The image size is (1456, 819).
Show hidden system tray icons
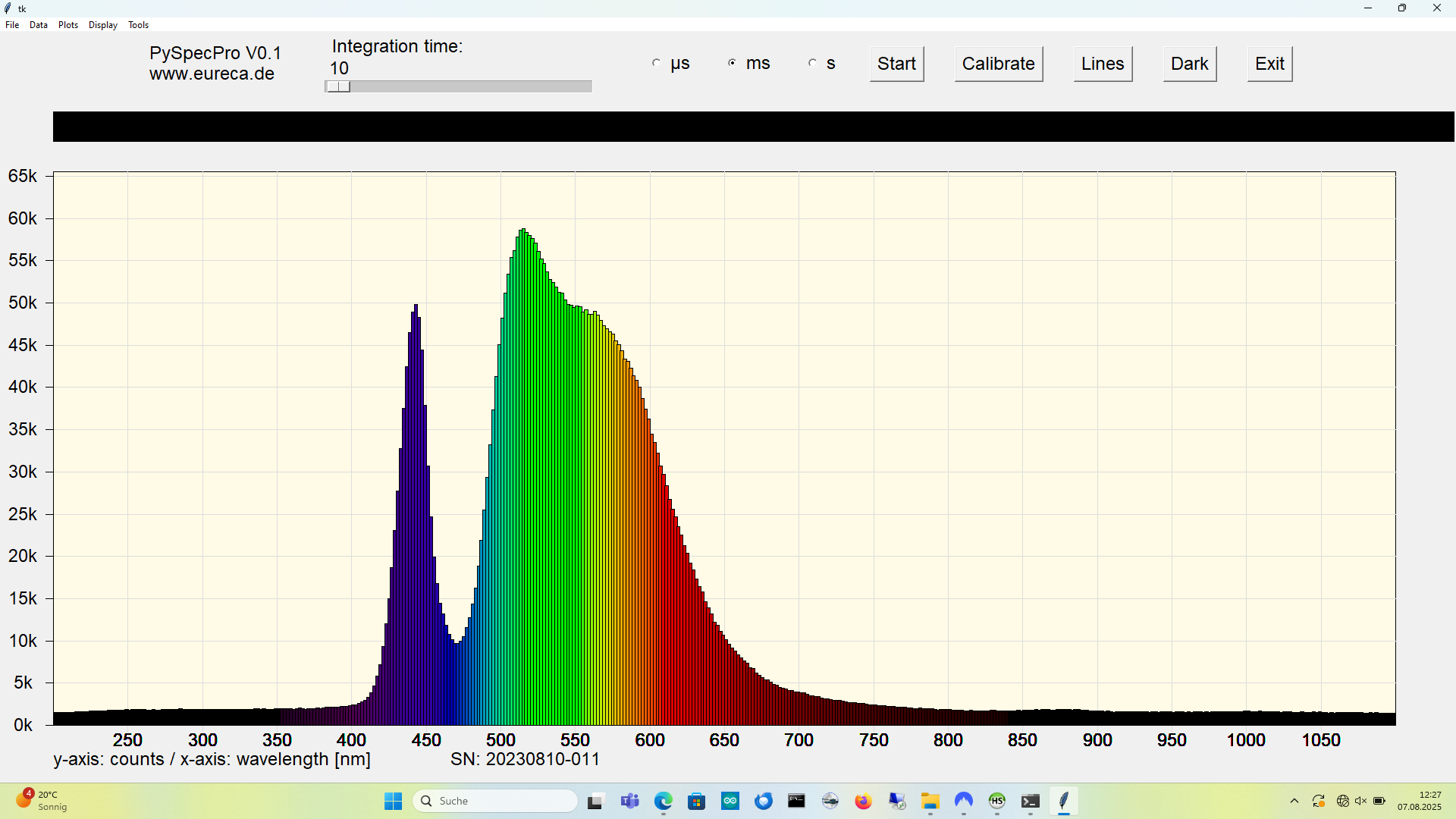pyautogui.click(x=1294, y=801)
